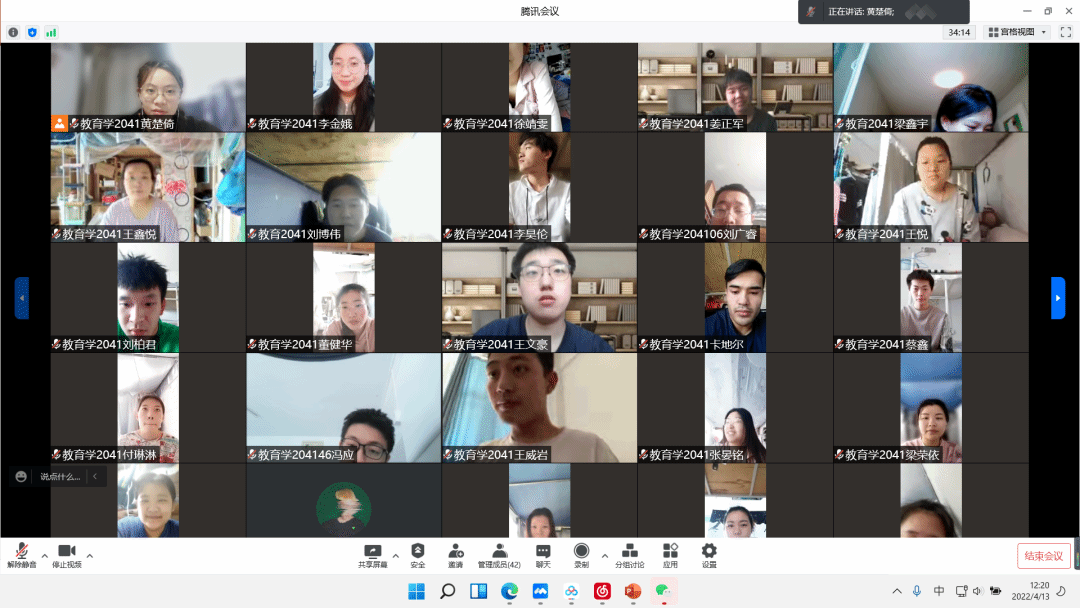This screenshot has width=1080, height=608.
Task: Open the security (安全) shield menu
Action: [x=417, y=555]
